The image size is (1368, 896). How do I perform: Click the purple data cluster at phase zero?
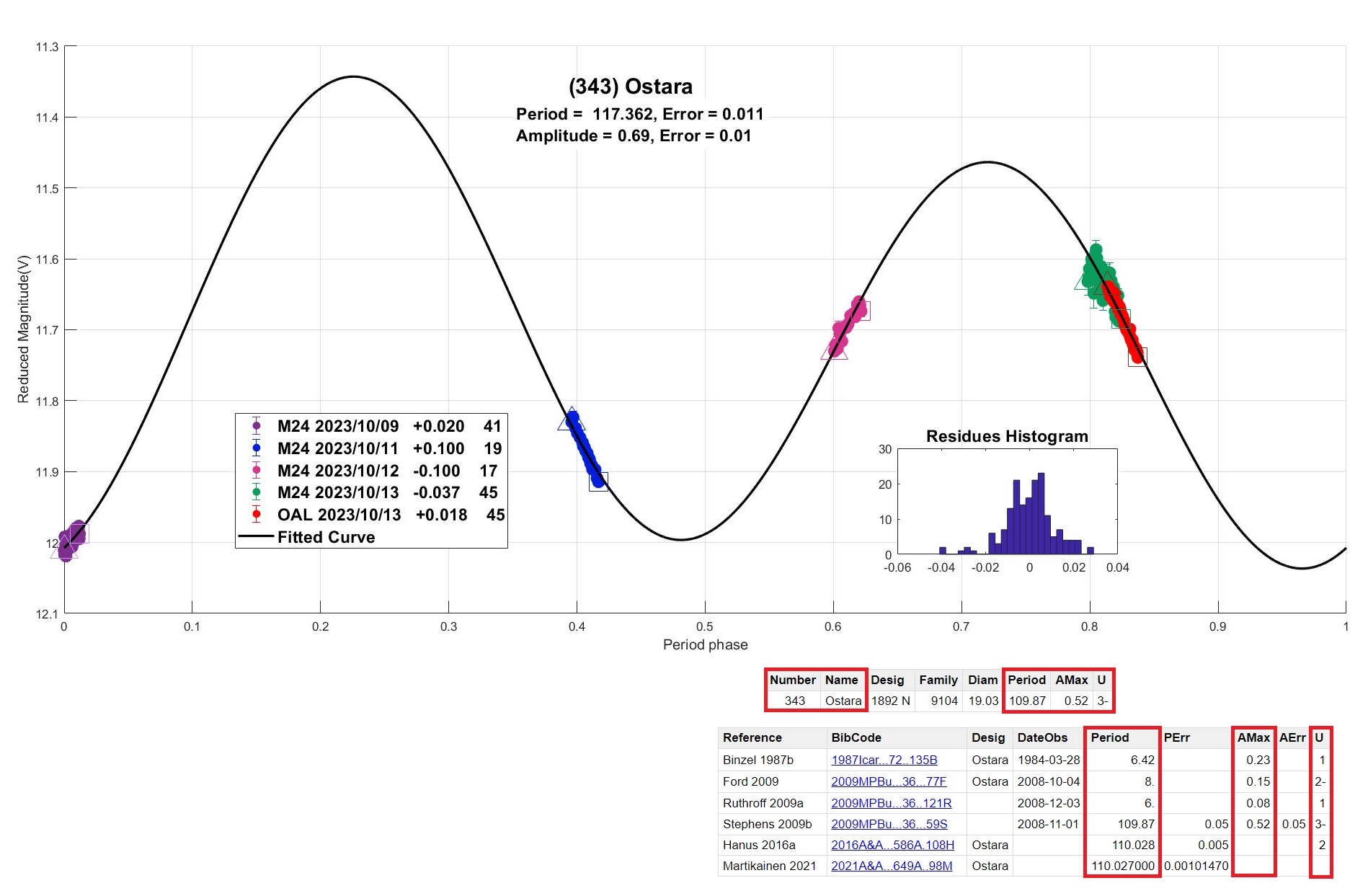(x=70, y=541)
